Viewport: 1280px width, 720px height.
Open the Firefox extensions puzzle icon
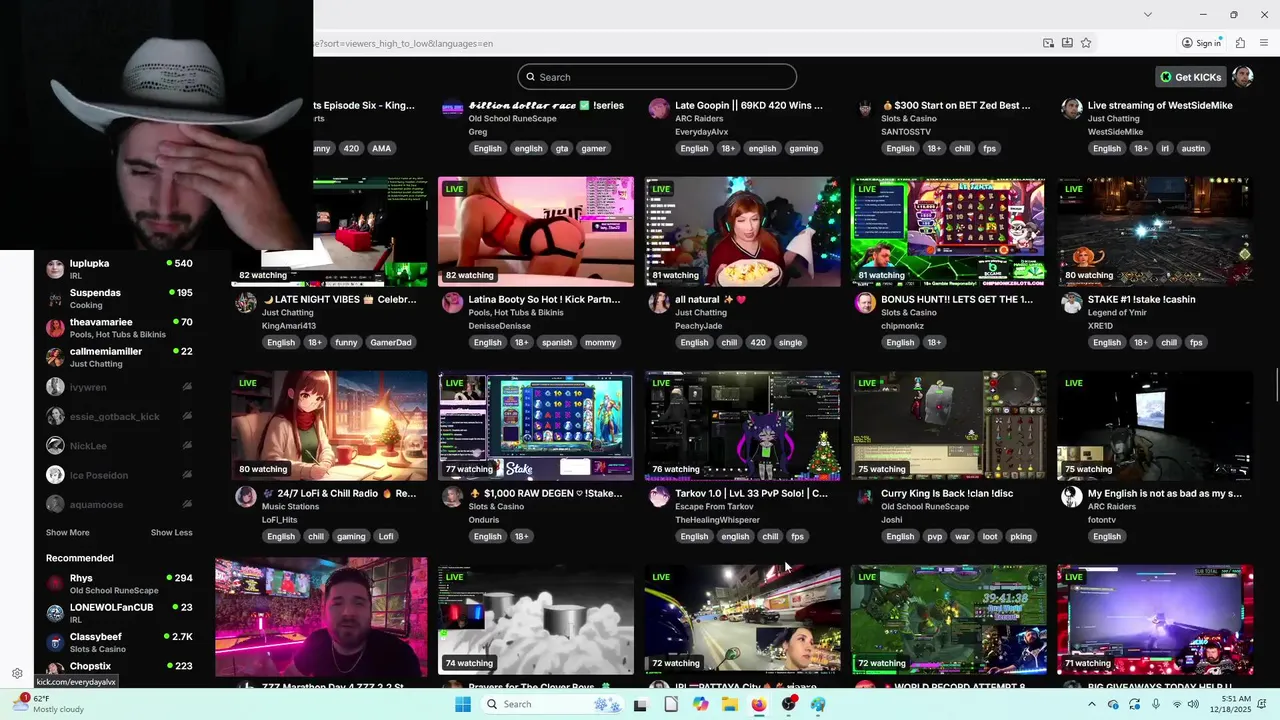1240,43
